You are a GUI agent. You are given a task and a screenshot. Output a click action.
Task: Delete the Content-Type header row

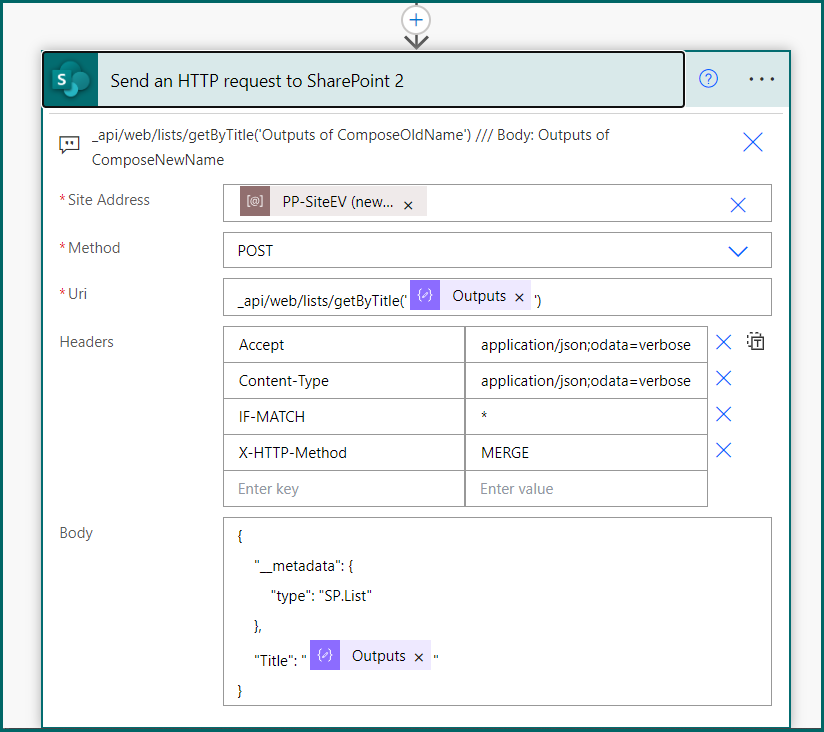coord(724,378)
